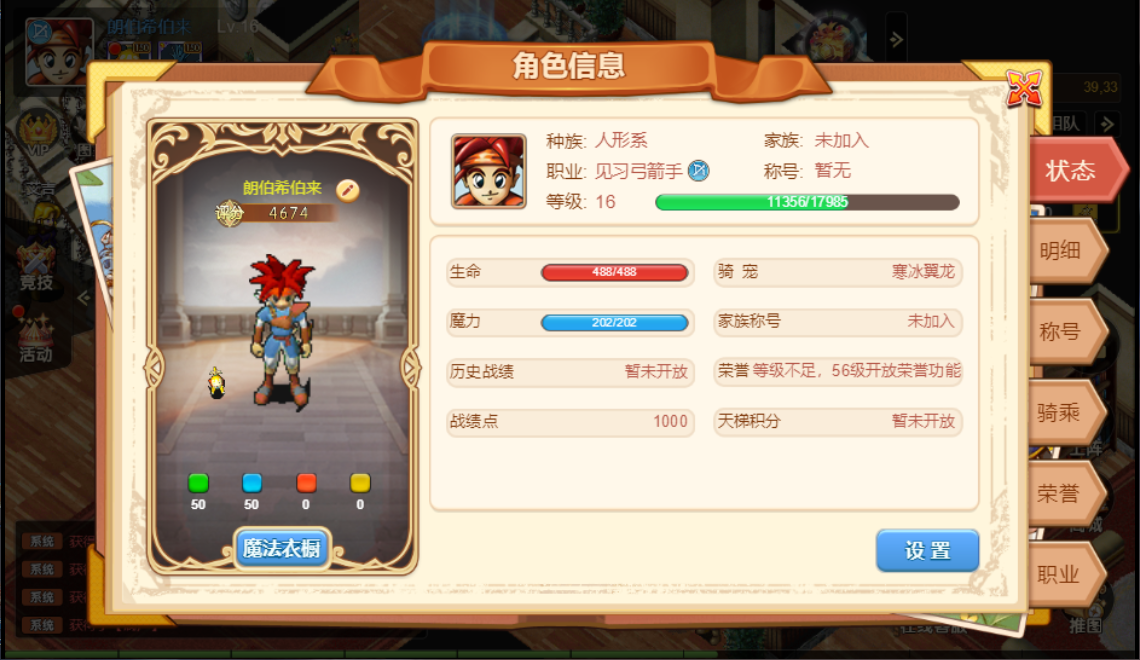The width and height of the screenshot is (1140, 660).
Task: Click the character portrait avatar in info panel
Action: click(x=489, y=172)
